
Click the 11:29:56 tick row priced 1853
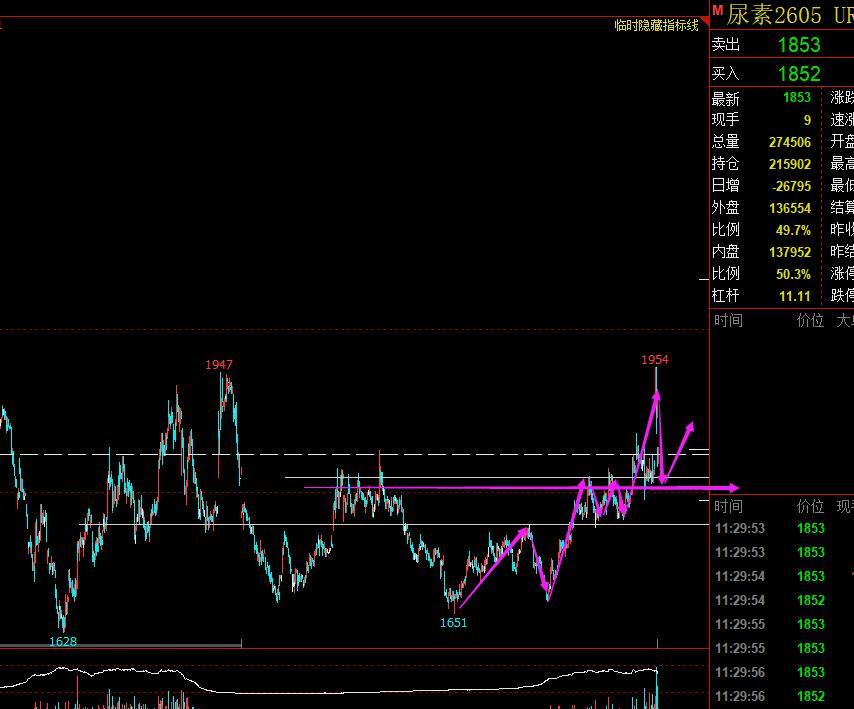point(782,672)
